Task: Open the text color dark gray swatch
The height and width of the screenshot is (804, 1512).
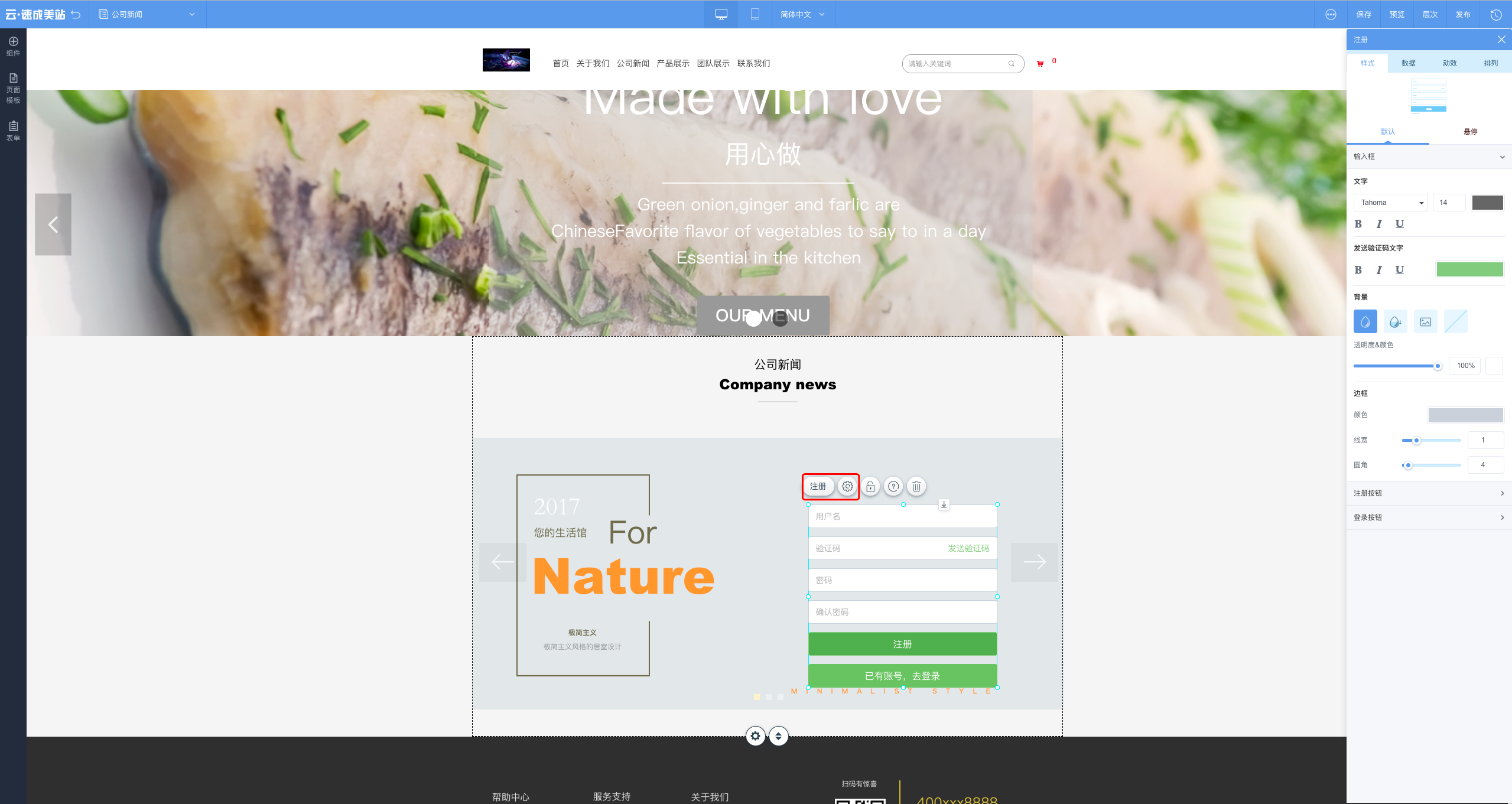Action: pyautogui.click(x=1487, y=203)
